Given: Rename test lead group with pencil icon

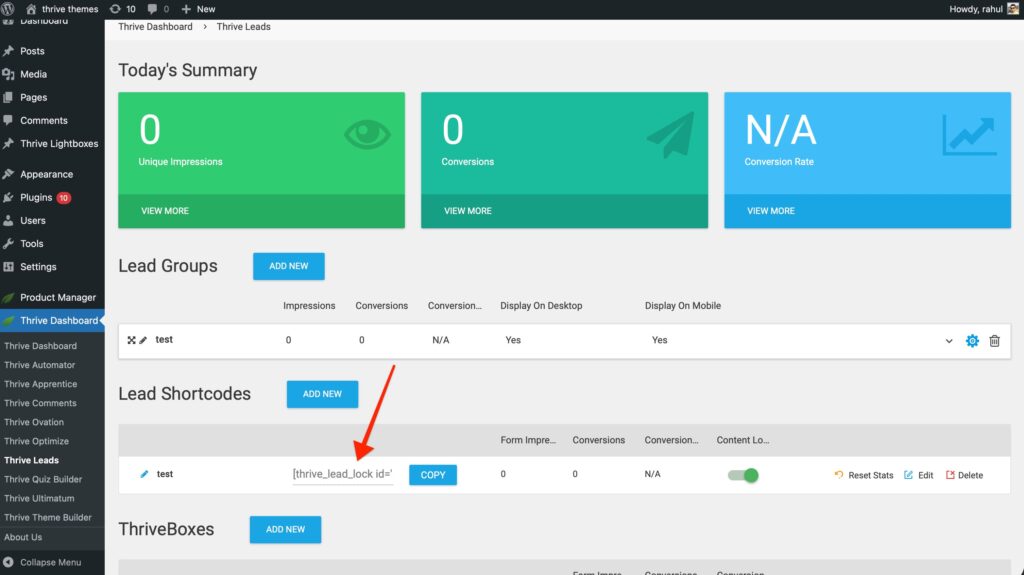Looking at the screenshot, I should [x=143, y=340].
